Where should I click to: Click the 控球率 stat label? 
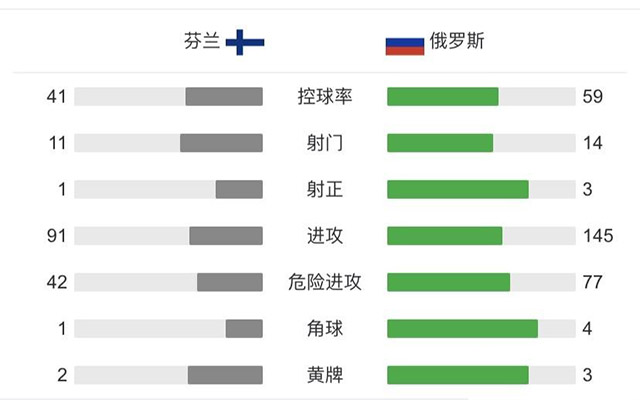point(325,97)
